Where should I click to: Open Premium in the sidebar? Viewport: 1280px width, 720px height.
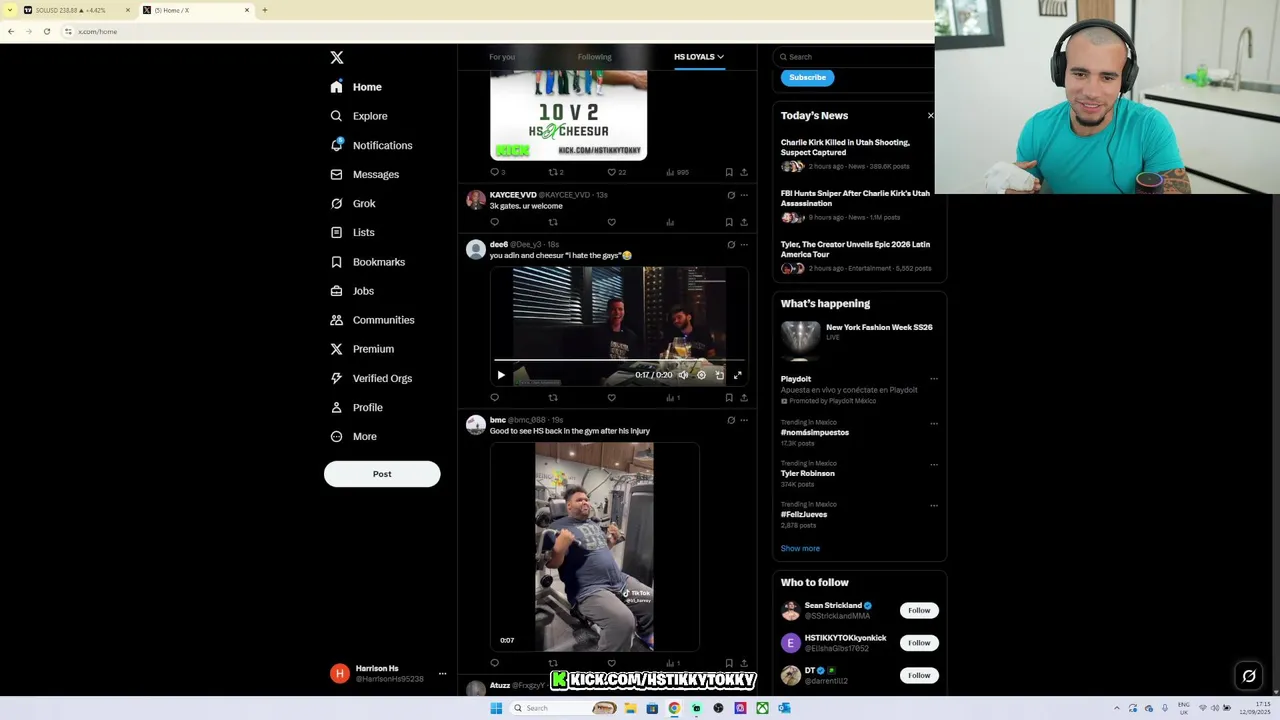coord(362,349)
